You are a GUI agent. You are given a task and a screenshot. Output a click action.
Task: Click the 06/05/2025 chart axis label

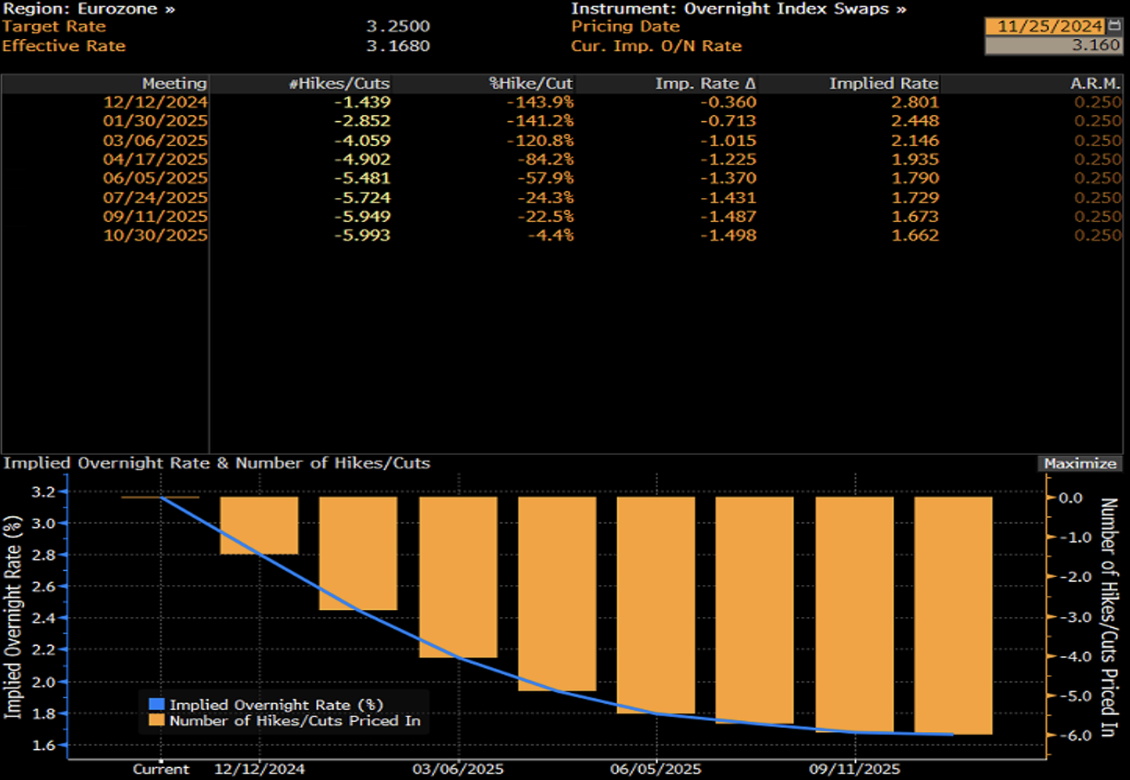pos(656,769)
